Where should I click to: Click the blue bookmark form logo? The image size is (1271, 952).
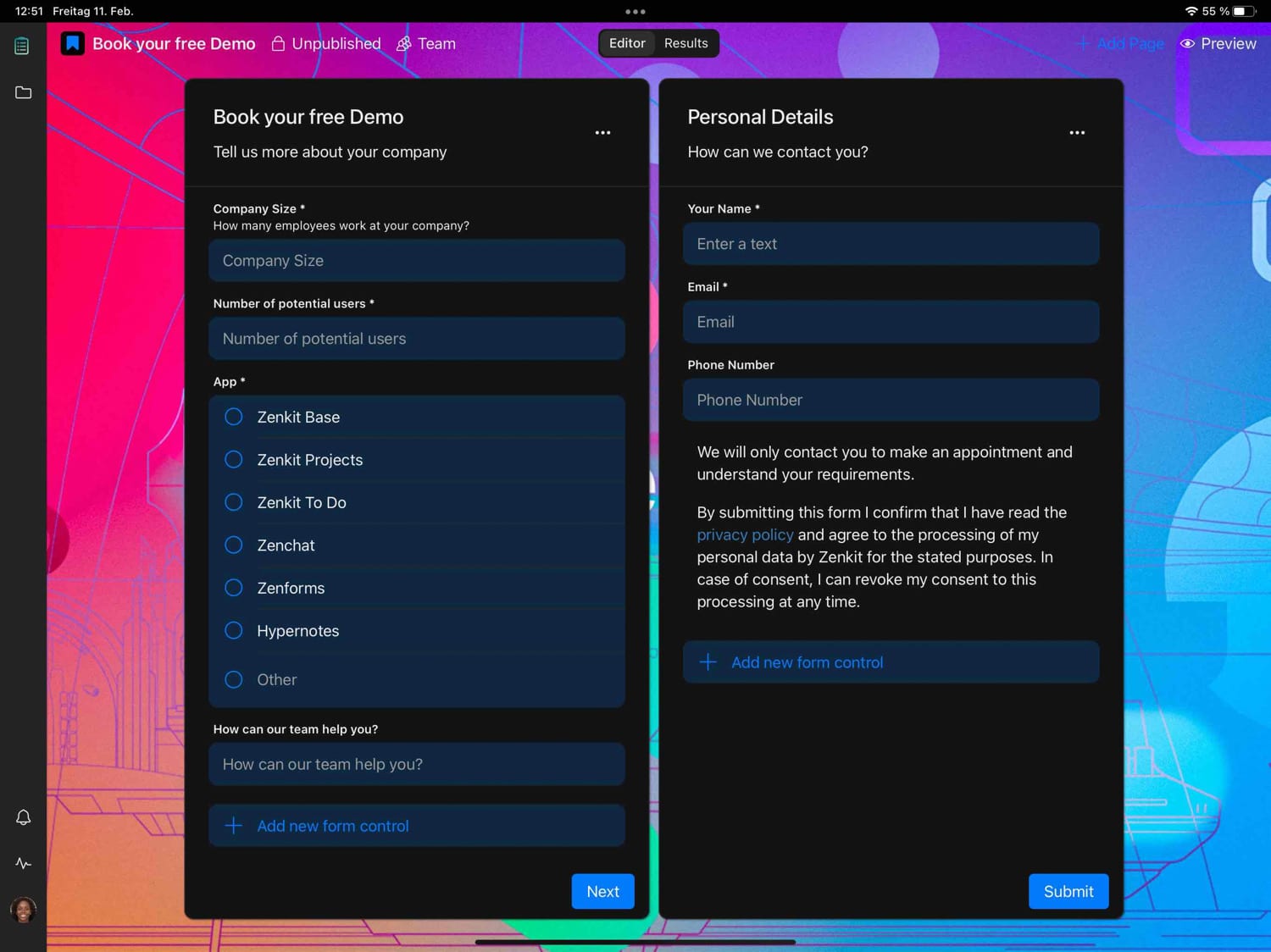coord(73,43)
